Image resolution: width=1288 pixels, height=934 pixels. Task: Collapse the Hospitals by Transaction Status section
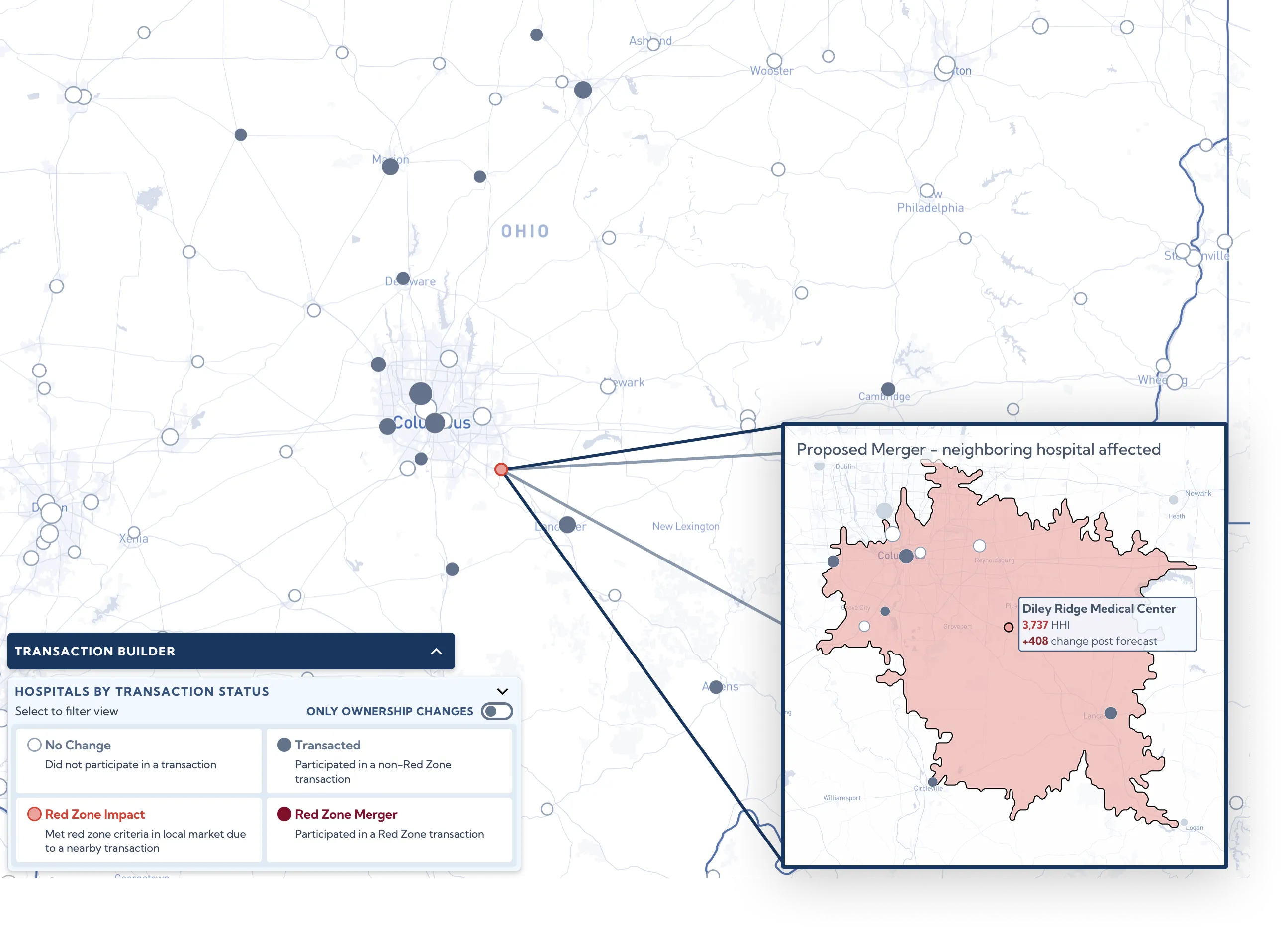[502, 692]
